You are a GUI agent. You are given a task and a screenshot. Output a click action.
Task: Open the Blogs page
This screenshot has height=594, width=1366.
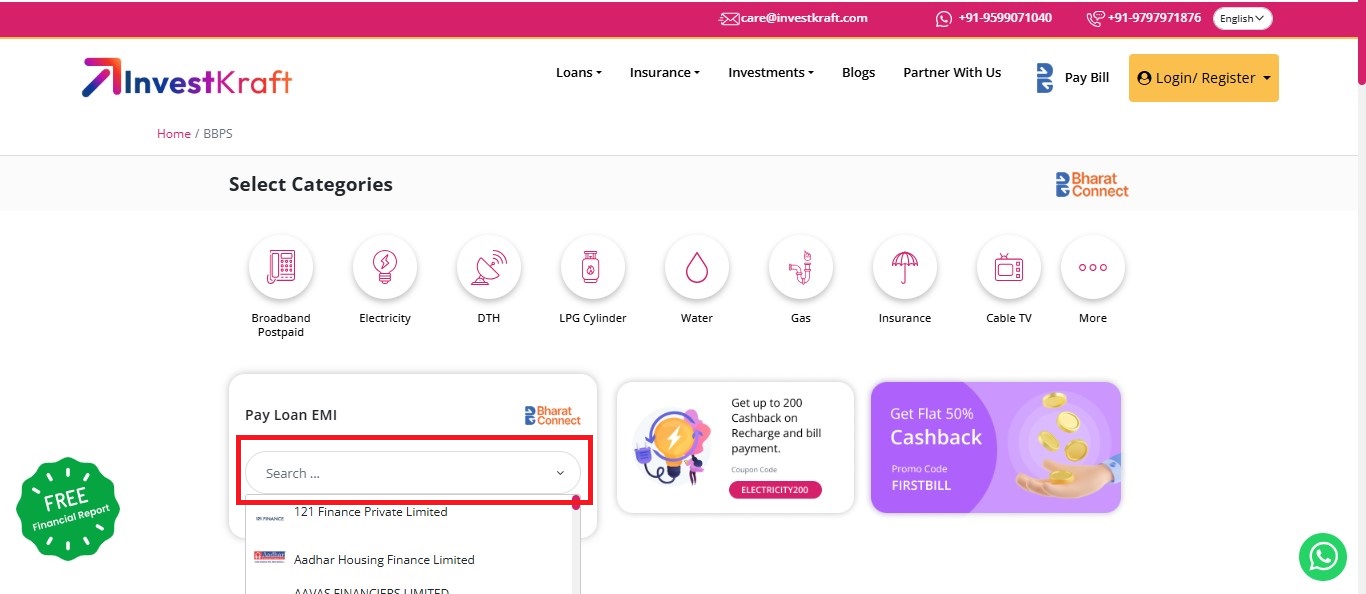(x=858, y=73)
